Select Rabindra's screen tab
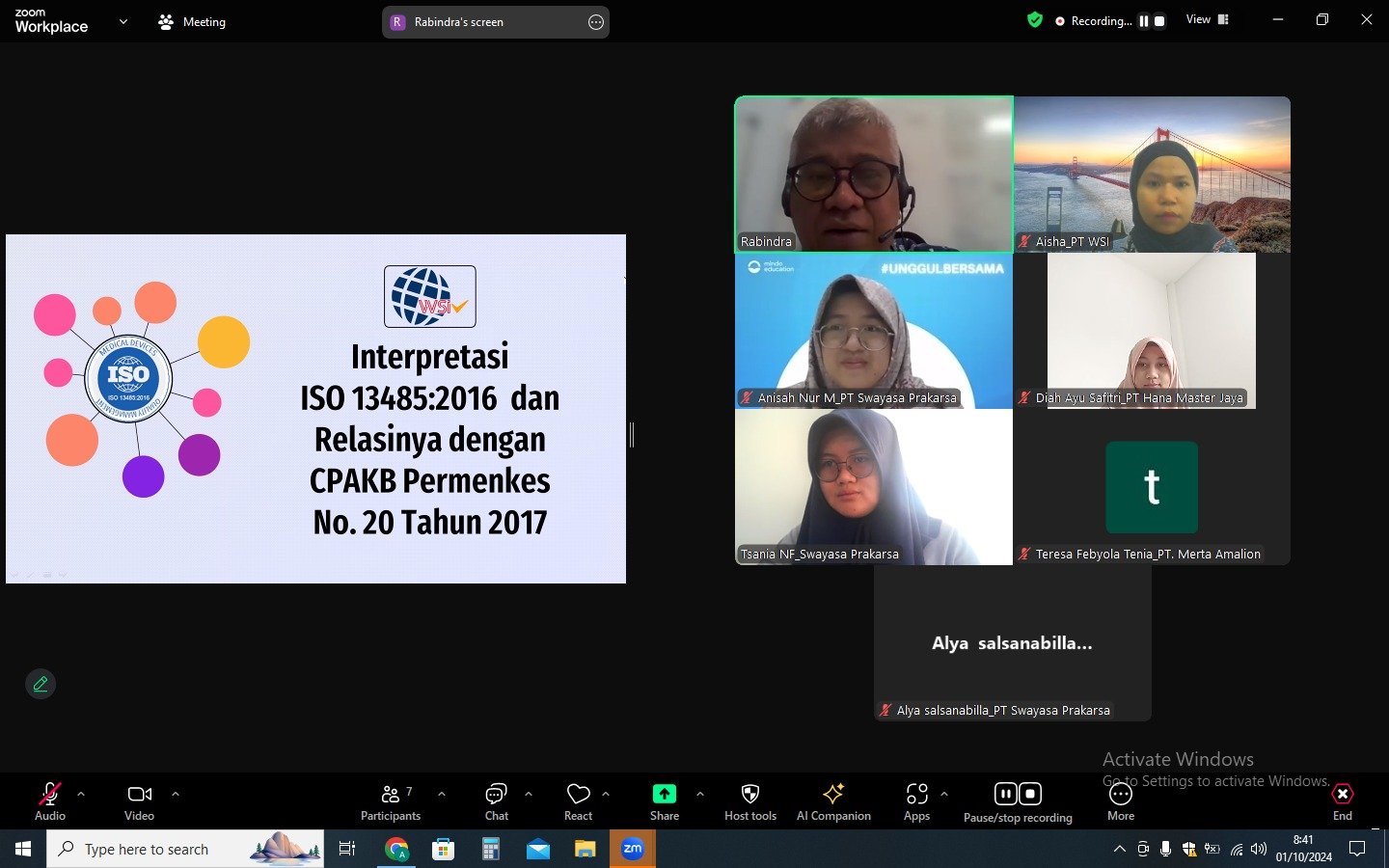 pos(495,22)
